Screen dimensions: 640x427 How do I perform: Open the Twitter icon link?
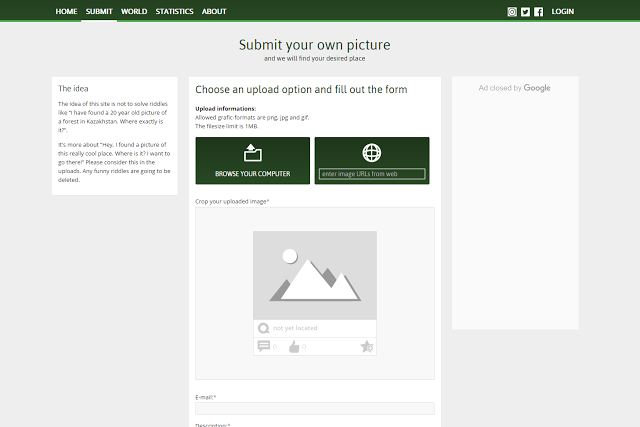point(525,12)
